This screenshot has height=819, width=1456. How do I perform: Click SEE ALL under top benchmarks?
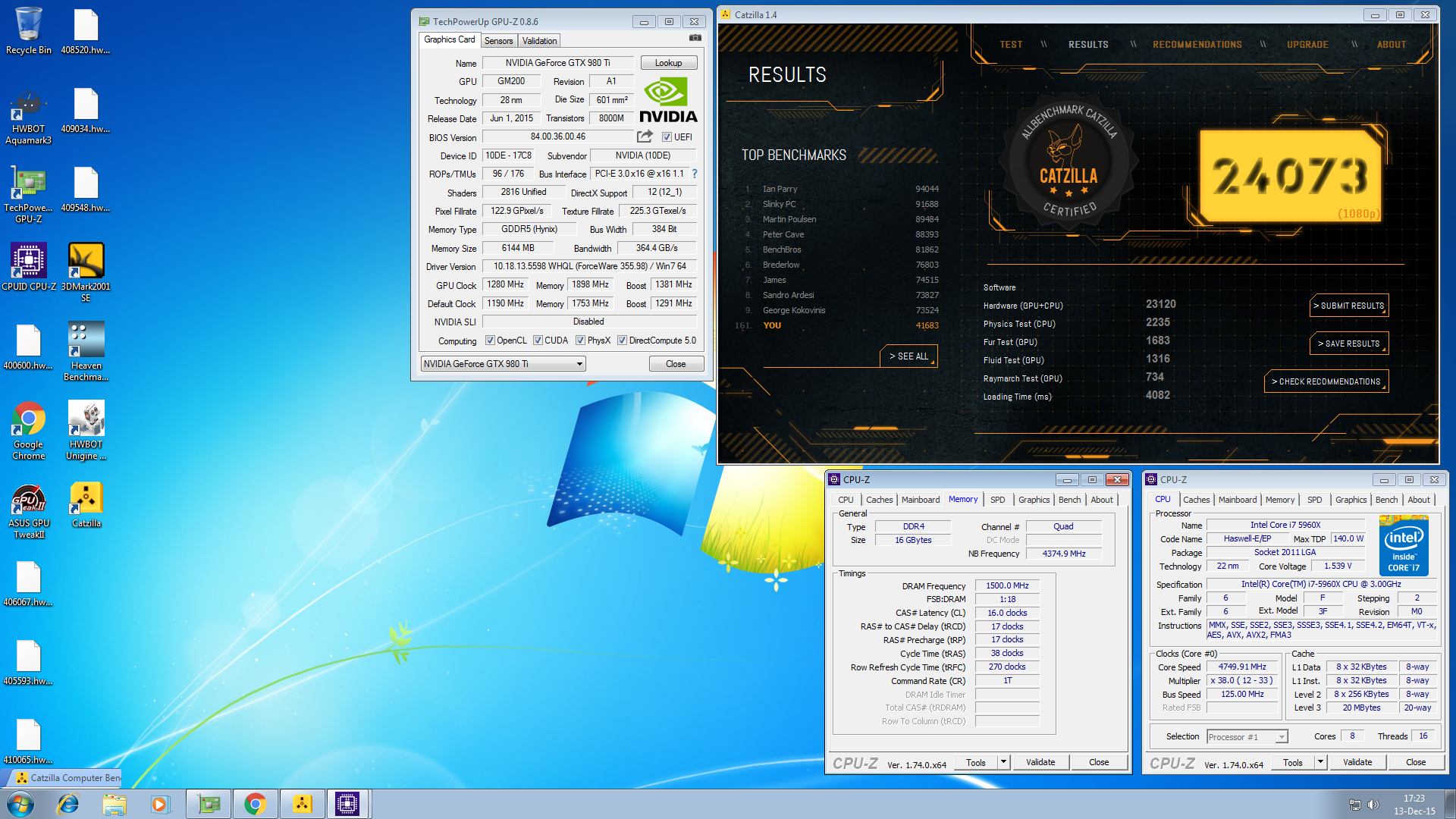coord(908,356)
